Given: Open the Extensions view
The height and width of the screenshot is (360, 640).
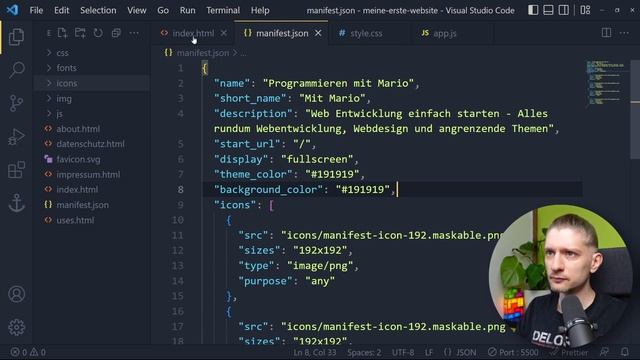Looking at the screenshot, I should coord(16,170).
